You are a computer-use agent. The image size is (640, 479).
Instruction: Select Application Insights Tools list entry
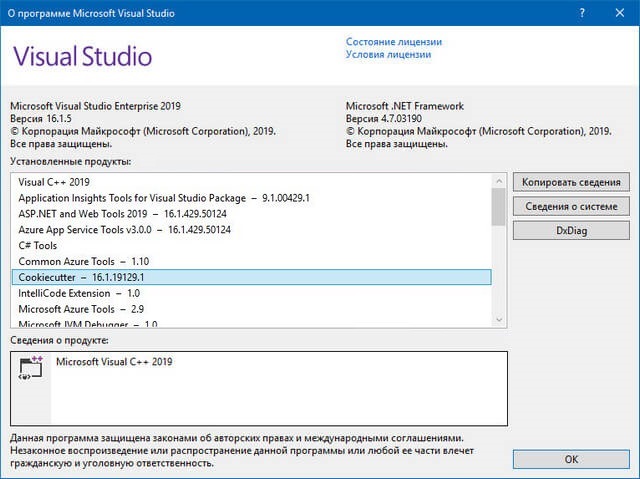click(164, 198)
